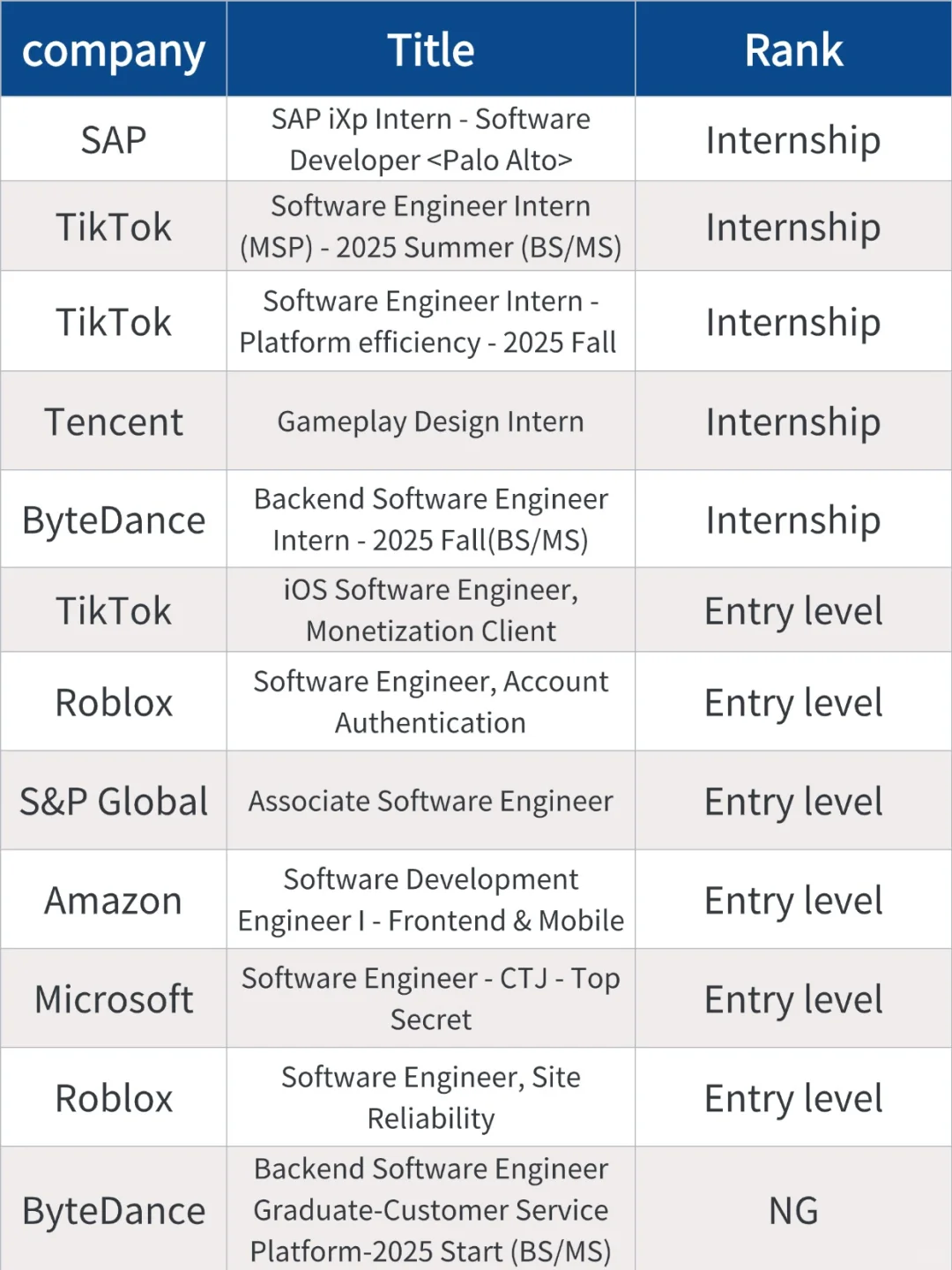Image resolution: width=952 pixels, height=1270 pixels.
Task: Select the 'NG' rank cell
Action: (793, 1209)
